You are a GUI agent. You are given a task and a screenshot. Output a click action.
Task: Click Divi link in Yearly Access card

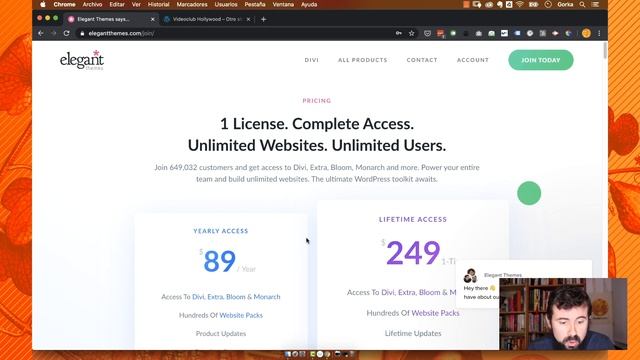[x=198, y=297]
